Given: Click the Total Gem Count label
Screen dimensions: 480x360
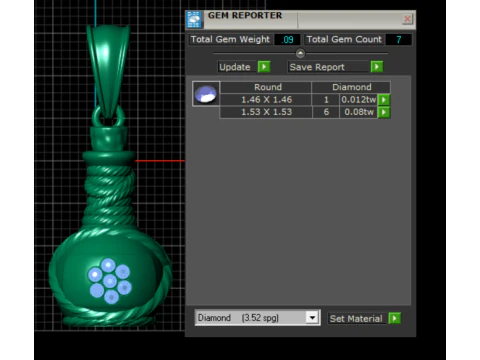Looking at the screenshot, I should coord(344,39).
